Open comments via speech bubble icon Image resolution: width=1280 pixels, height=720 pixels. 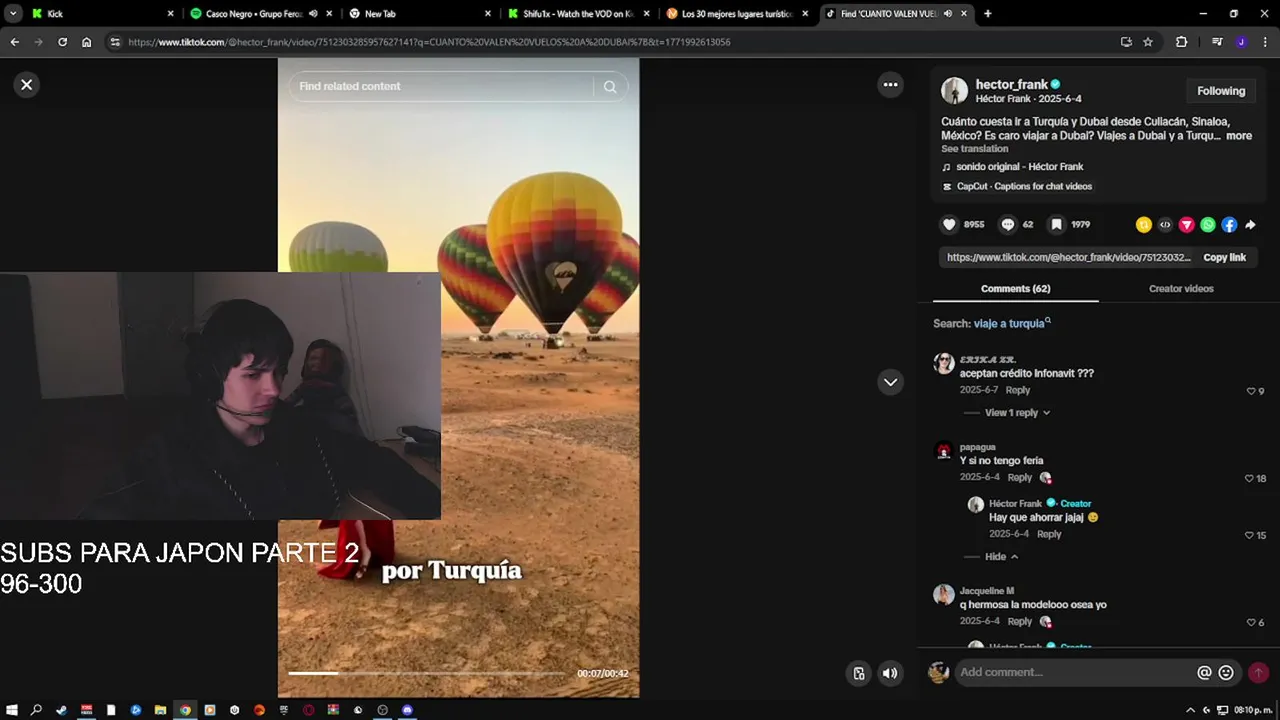coord(1008,225)
